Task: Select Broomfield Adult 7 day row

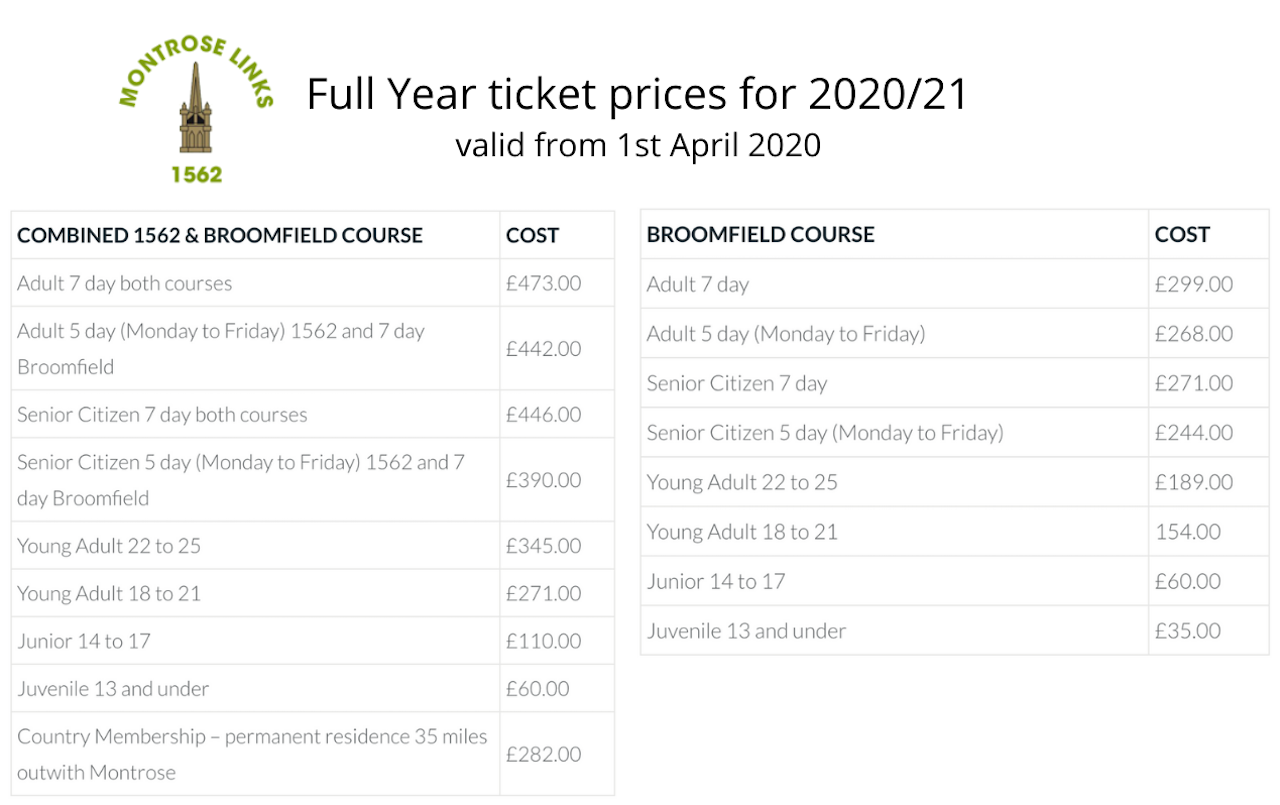Action: click(955, 284)
